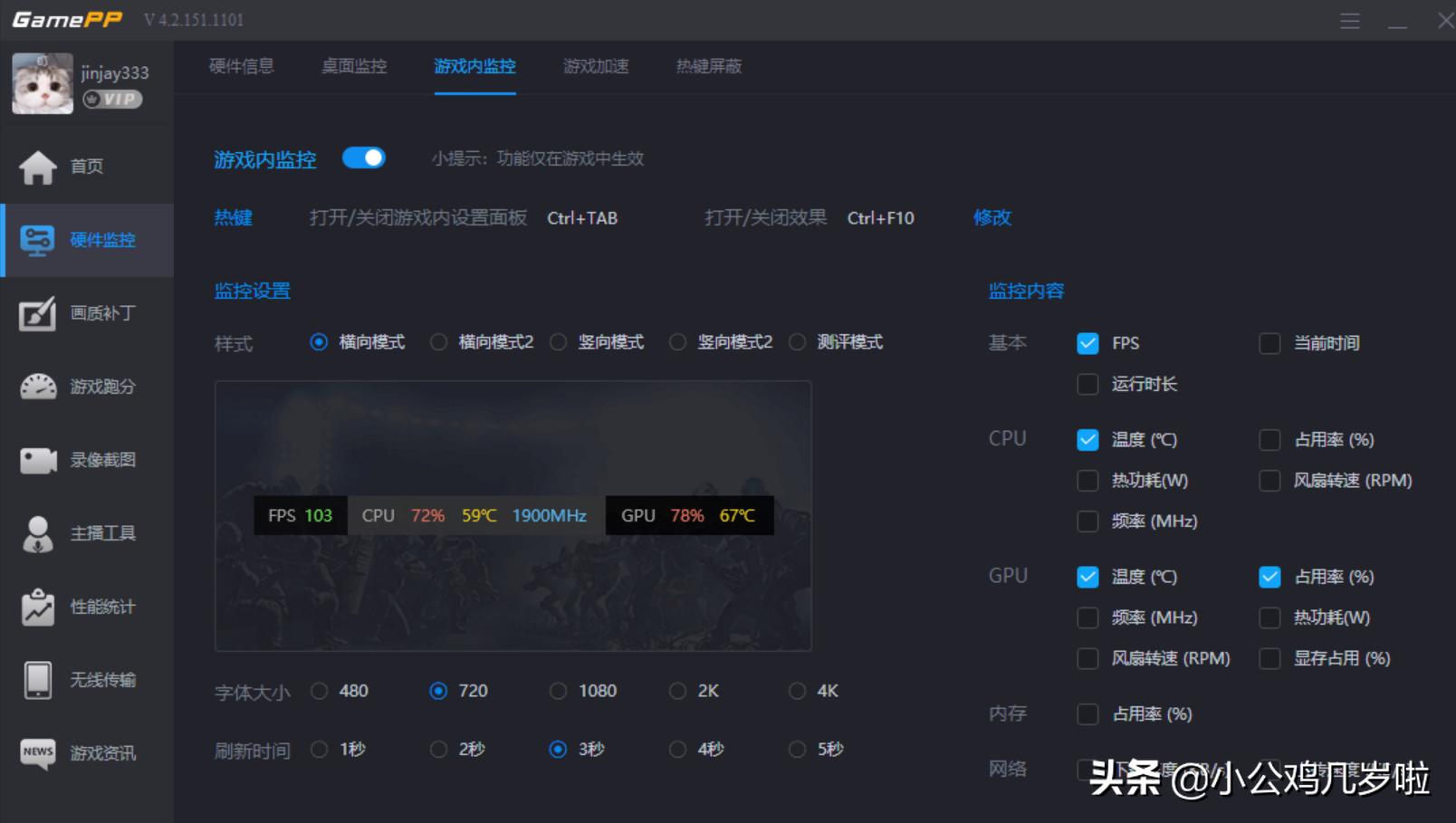Open the 录像截图 recording tool
This screenshot has height=823, width=1456.
coord(86,460)
